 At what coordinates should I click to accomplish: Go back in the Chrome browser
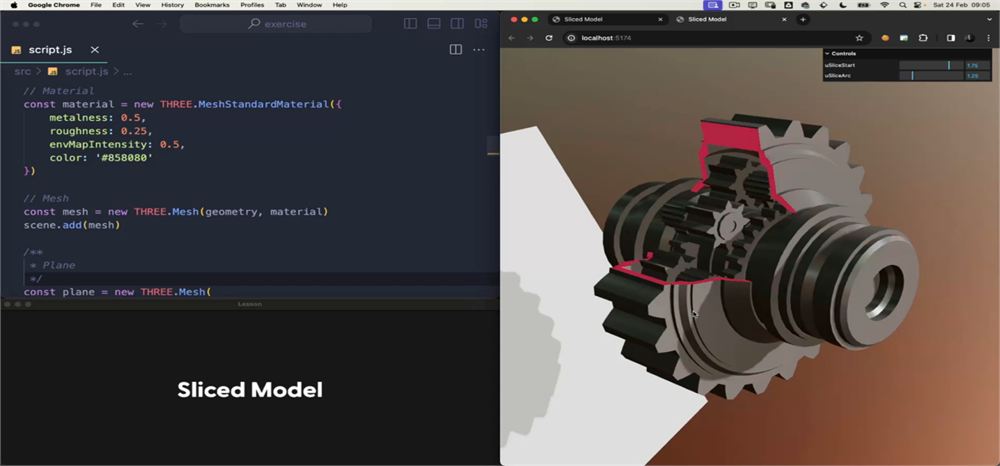point(511,38)
